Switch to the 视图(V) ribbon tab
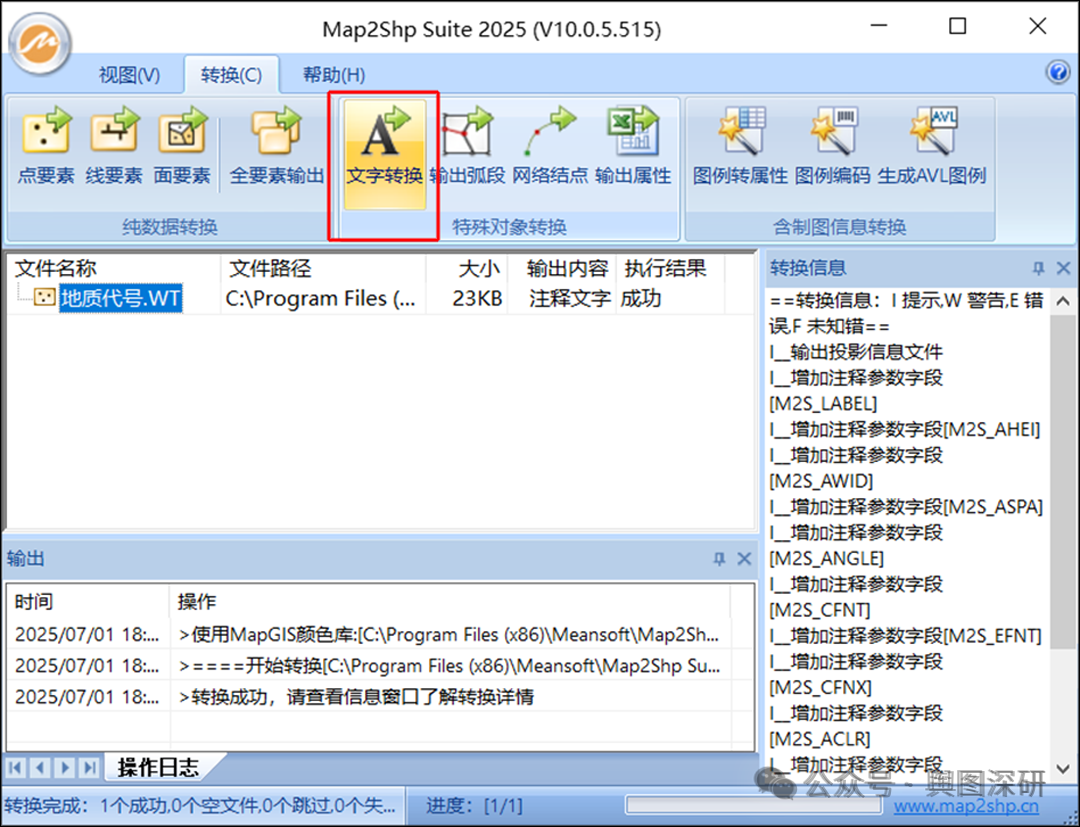 tap(130, 74)
